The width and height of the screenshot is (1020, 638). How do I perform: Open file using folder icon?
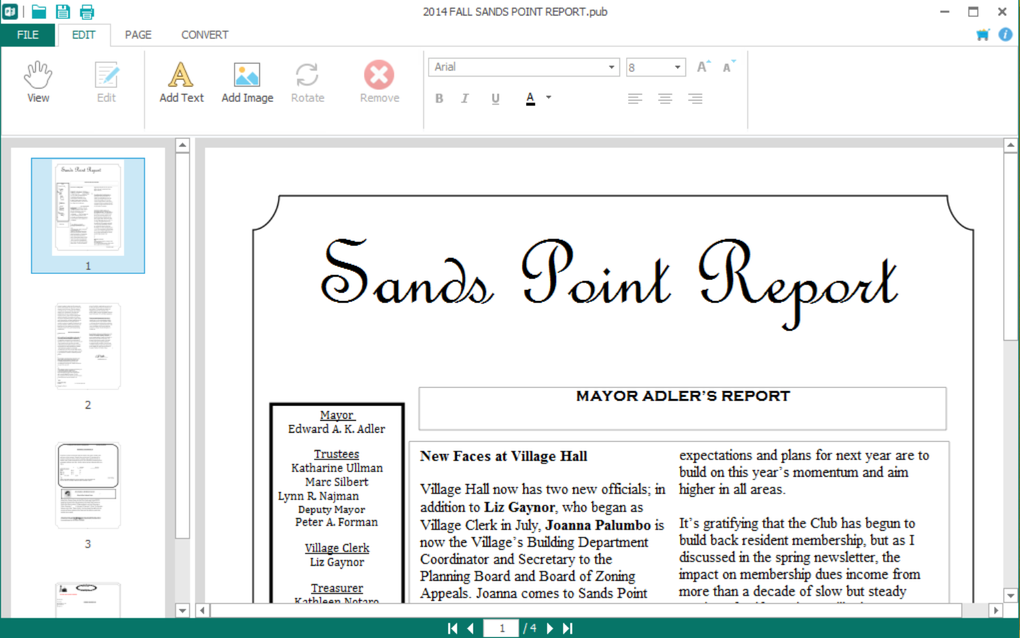tap(39, 11)
